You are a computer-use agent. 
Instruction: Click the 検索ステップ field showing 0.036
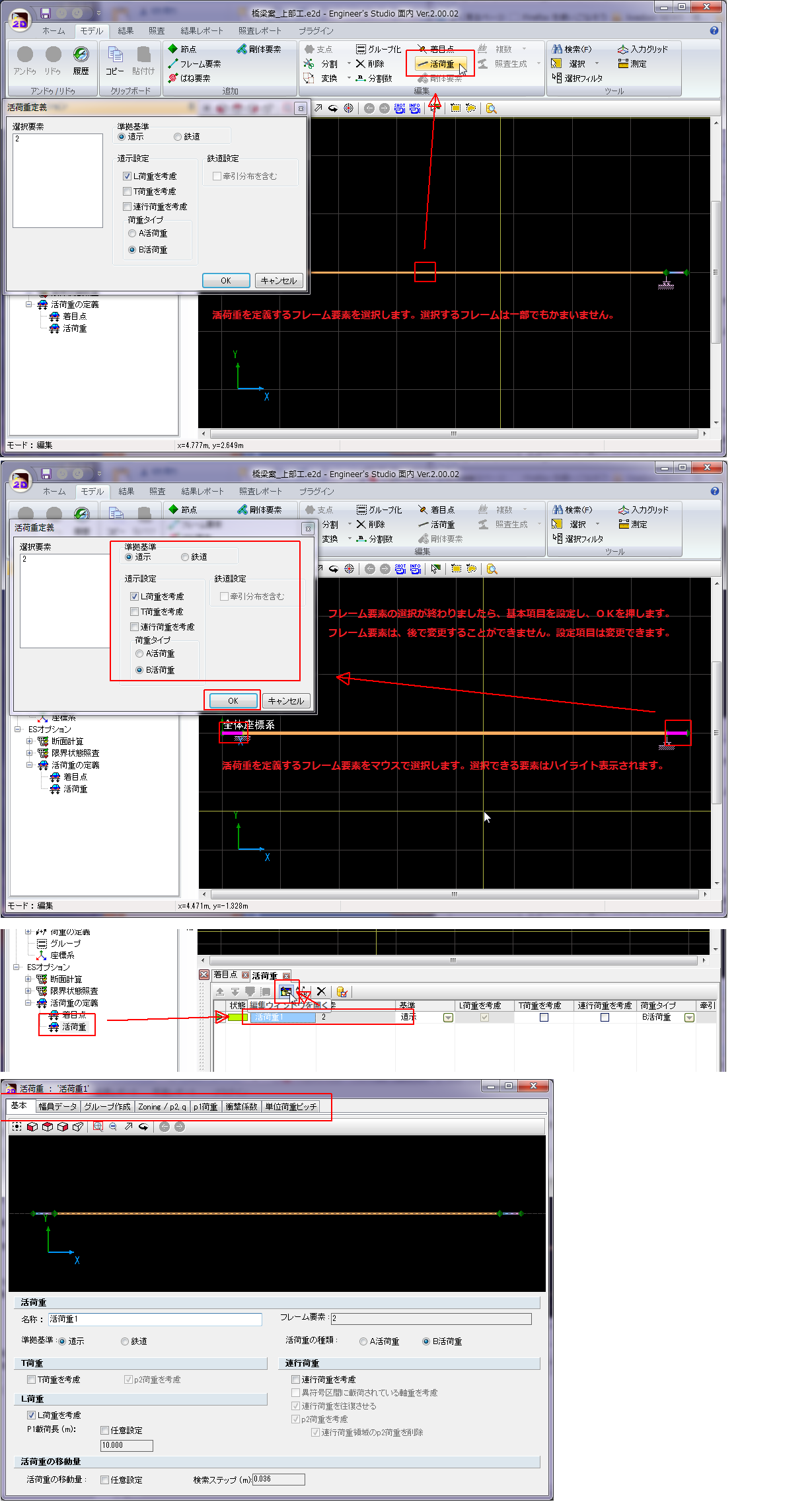pos(278,1479)
